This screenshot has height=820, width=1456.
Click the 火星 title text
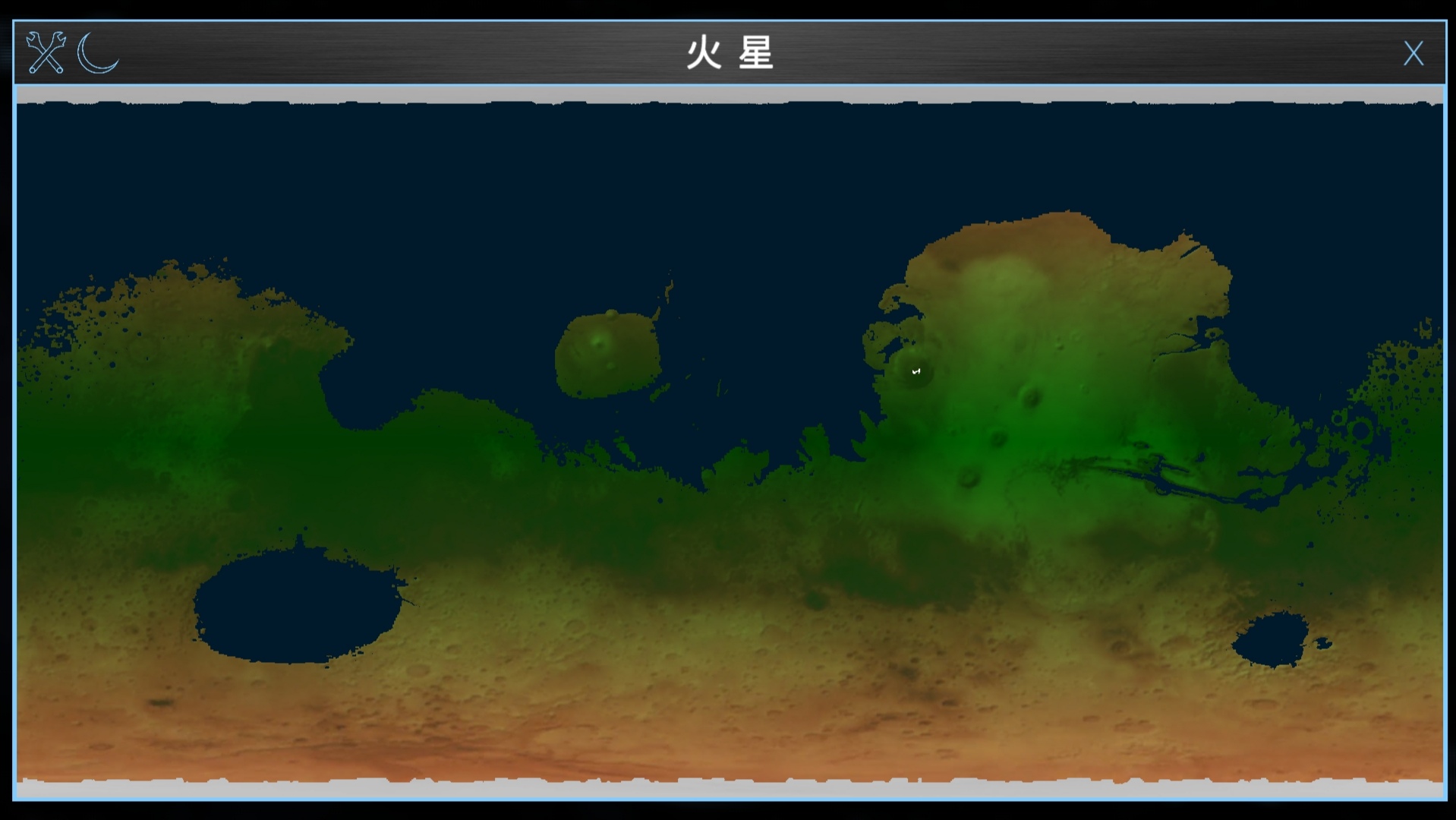730,53
